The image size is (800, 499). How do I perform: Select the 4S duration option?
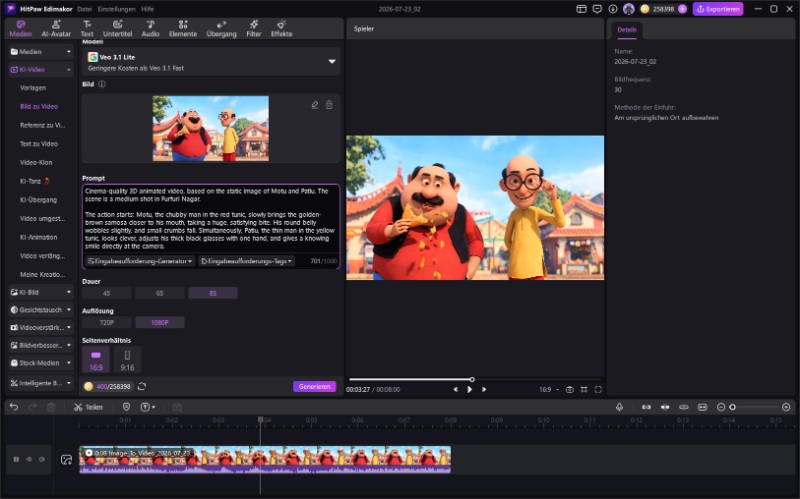click(107, 293)
